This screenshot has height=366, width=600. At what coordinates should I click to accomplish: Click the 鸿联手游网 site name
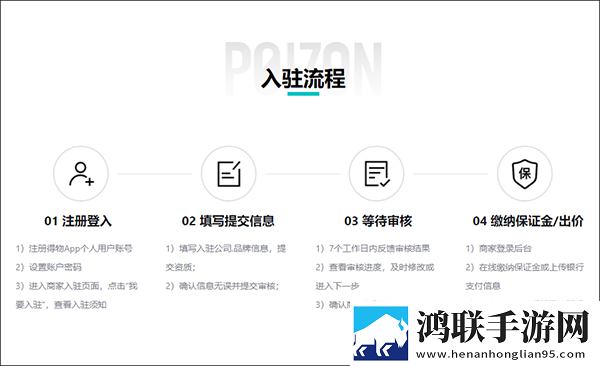[503, 327]
